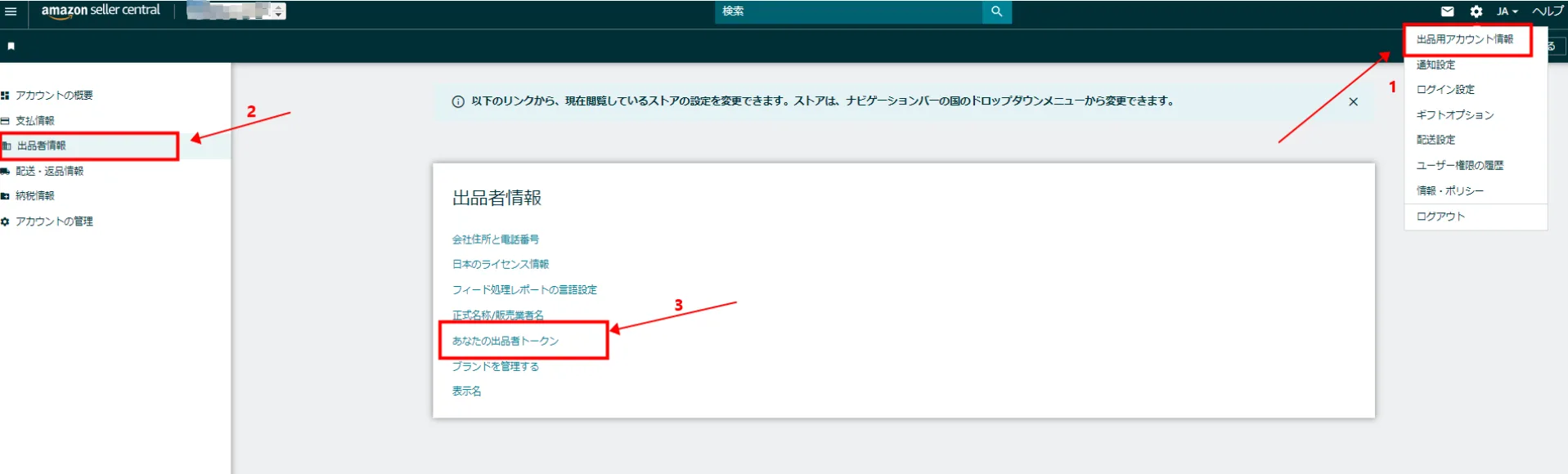Image resolution: width=1568 pixels, height=474 pixels.
Task: Dismiss the store settings info banner
Action: [1353, 101]
